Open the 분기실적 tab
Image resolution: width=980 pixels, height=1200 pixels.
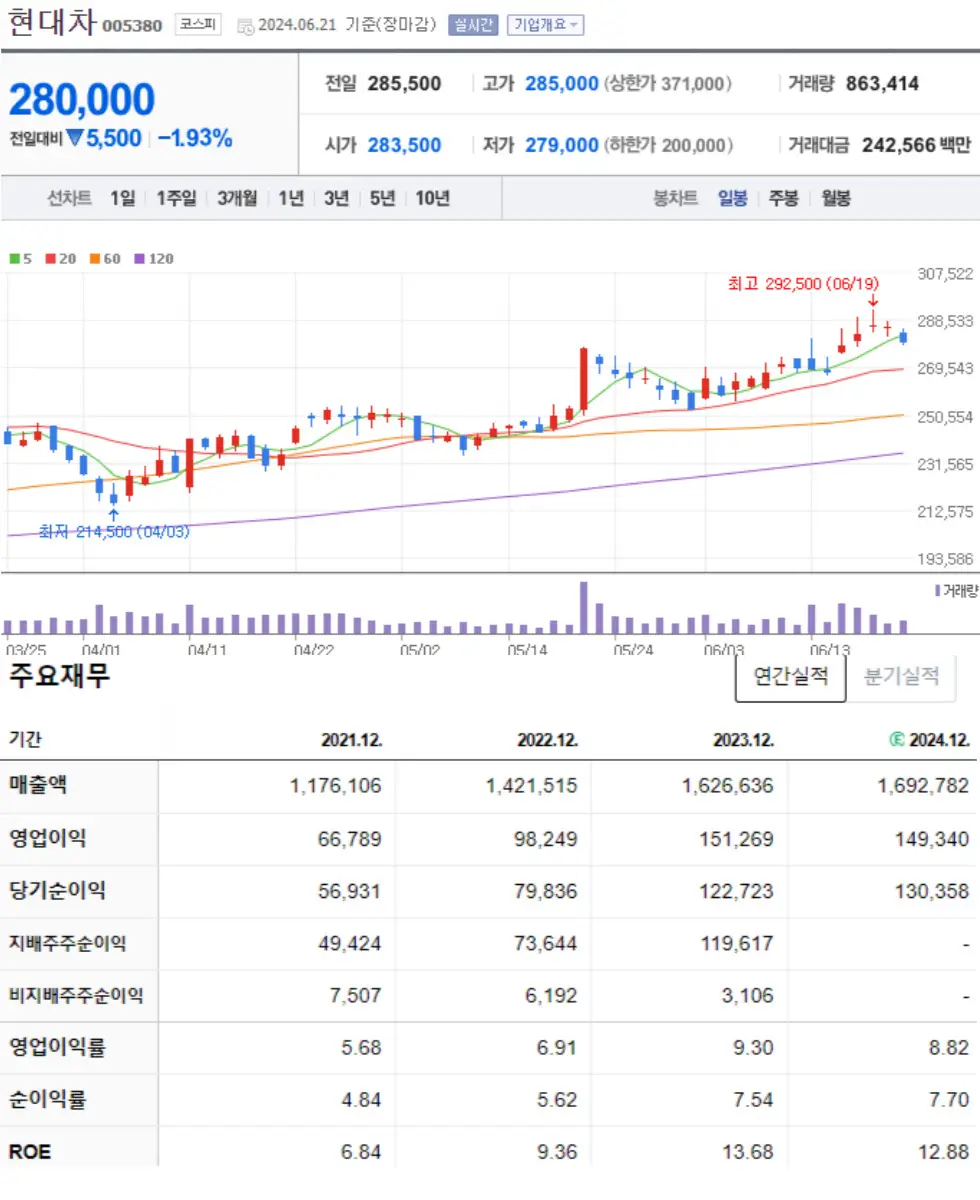point(901,677)
